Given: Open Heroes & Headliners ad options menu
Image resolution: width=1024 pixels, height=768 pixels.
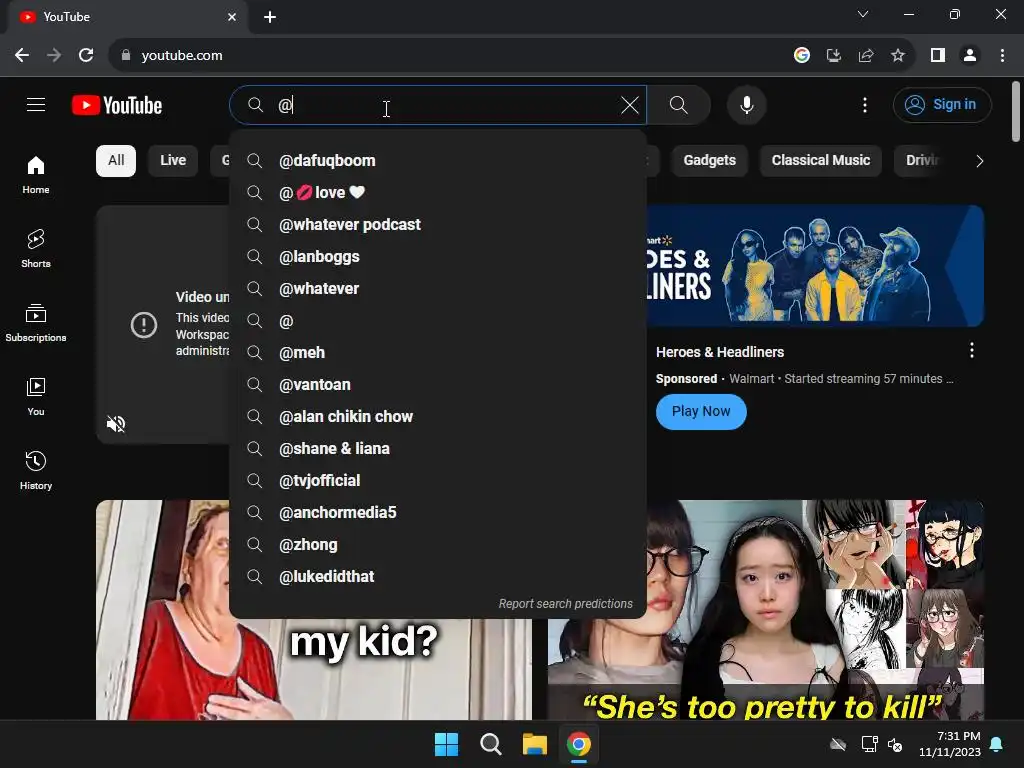Looking at the screenshot, I should coord(972,351).
